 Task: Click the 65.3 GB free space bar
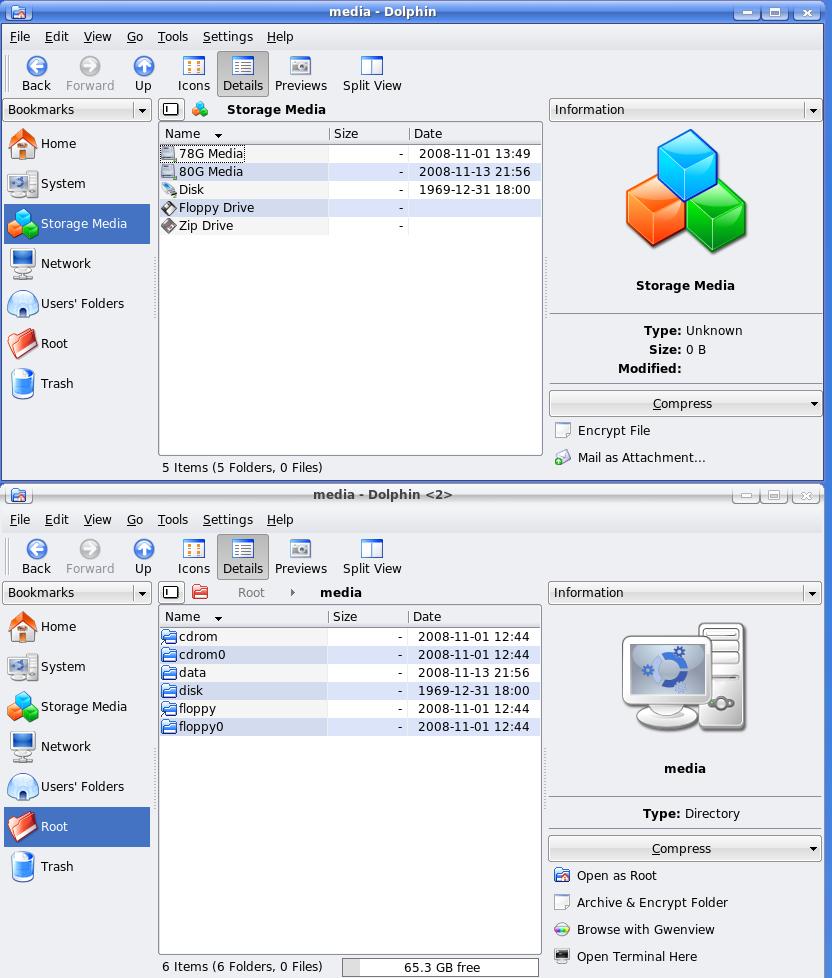[x=441, y=967]
